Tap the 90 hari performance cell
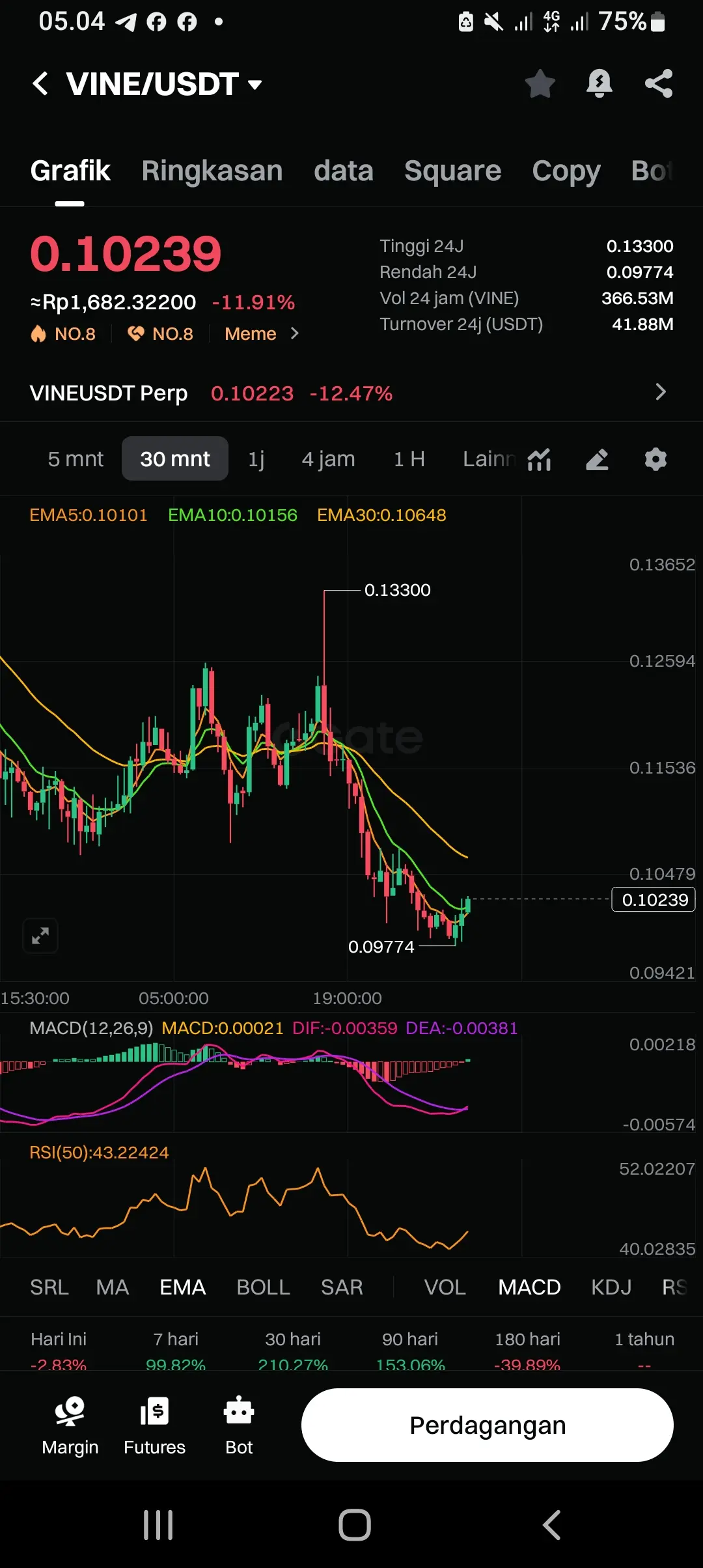Viewport: 703px width, 1568px height. pyautogui.click(x=410, y=1350)
